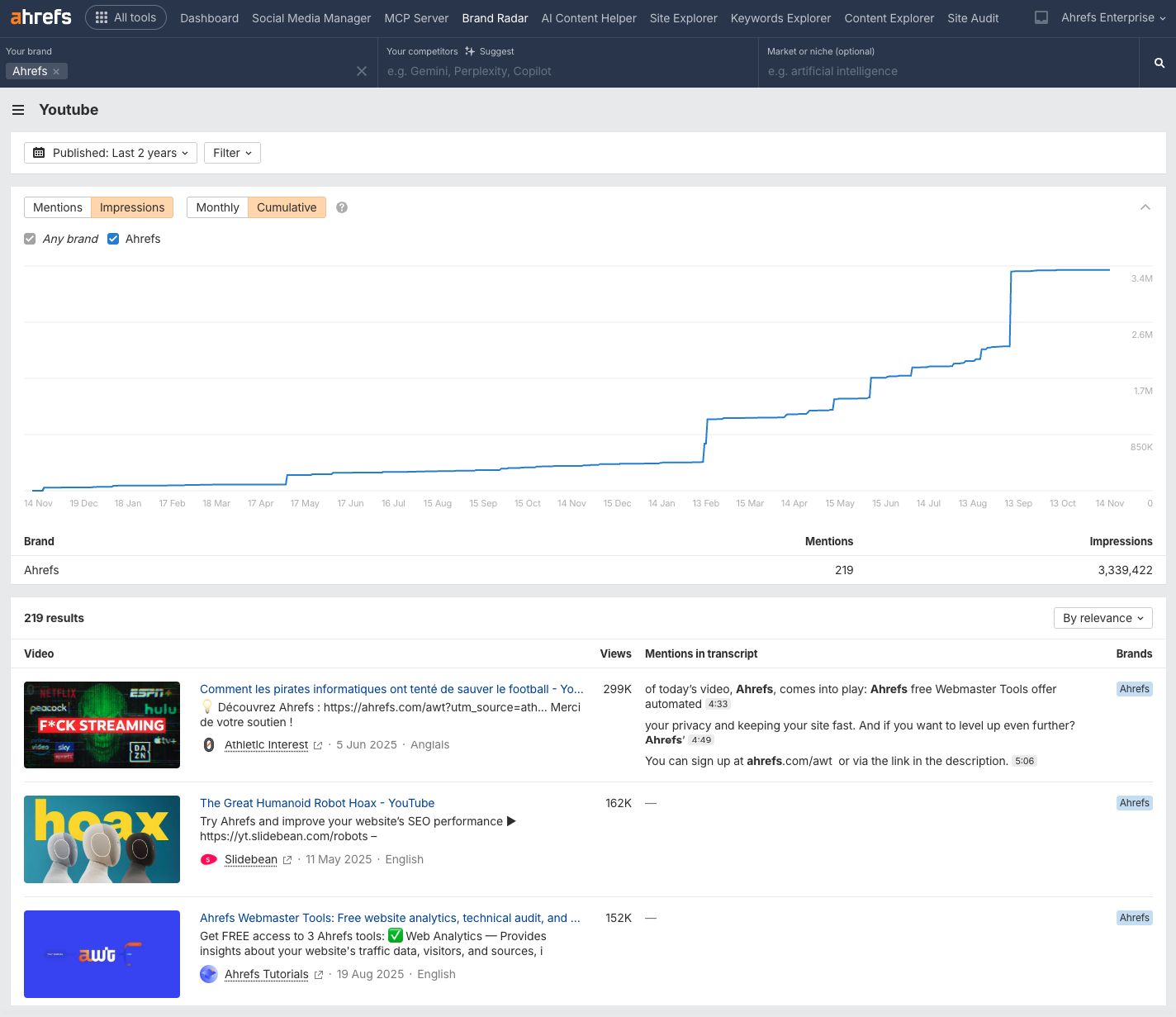Uncheck the Any brand checkbox

coord(30,239)
